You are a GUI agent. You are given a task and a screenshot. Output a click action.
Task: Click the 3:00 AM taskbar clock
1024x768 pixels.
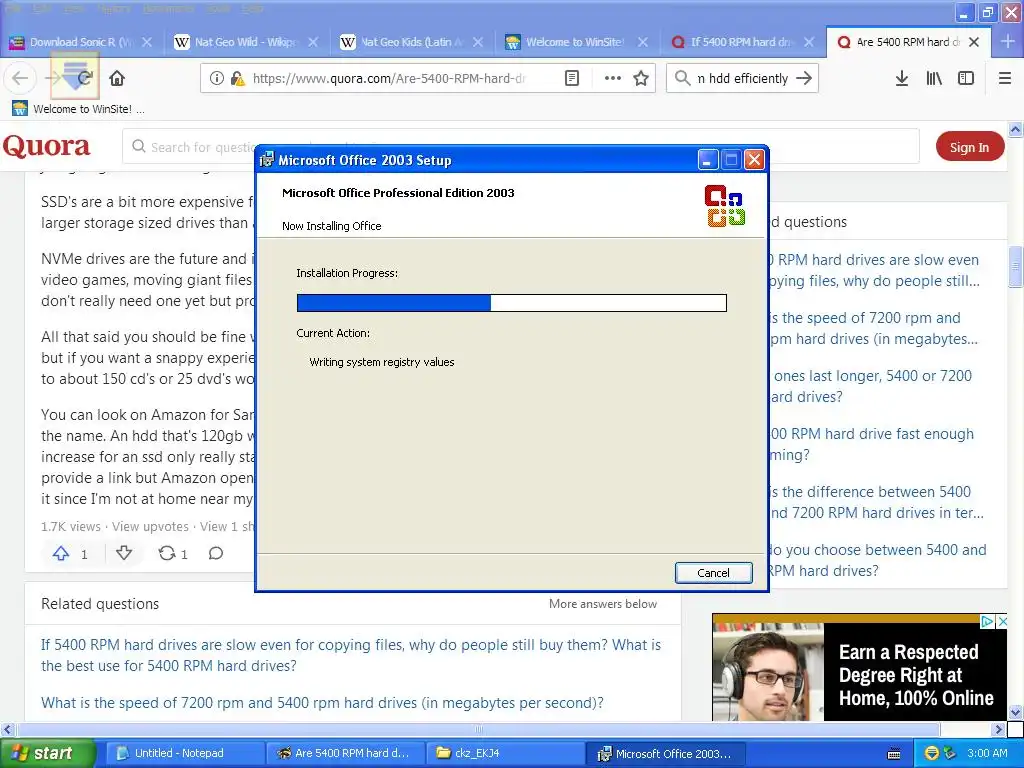pos(987,753)
